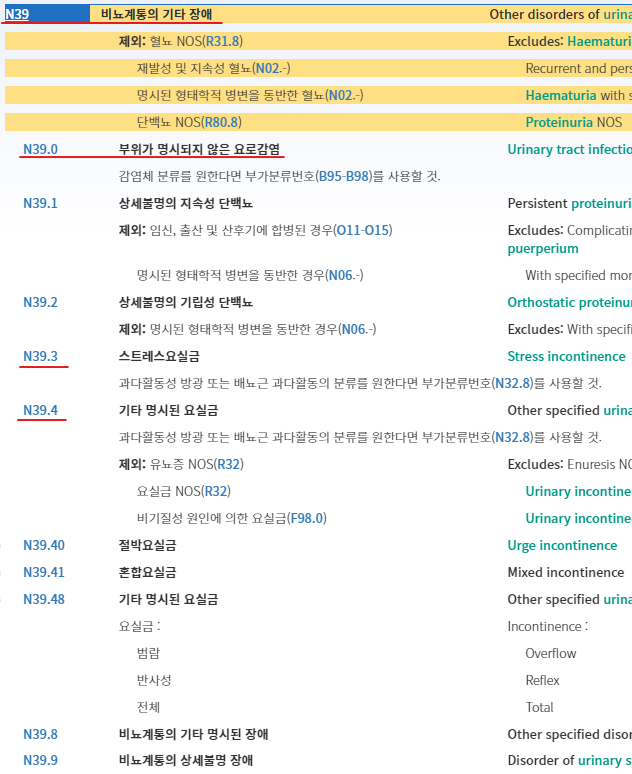
Task: Open the 'Urinary tract infection' English term link
Action: (x=570, y=150)
